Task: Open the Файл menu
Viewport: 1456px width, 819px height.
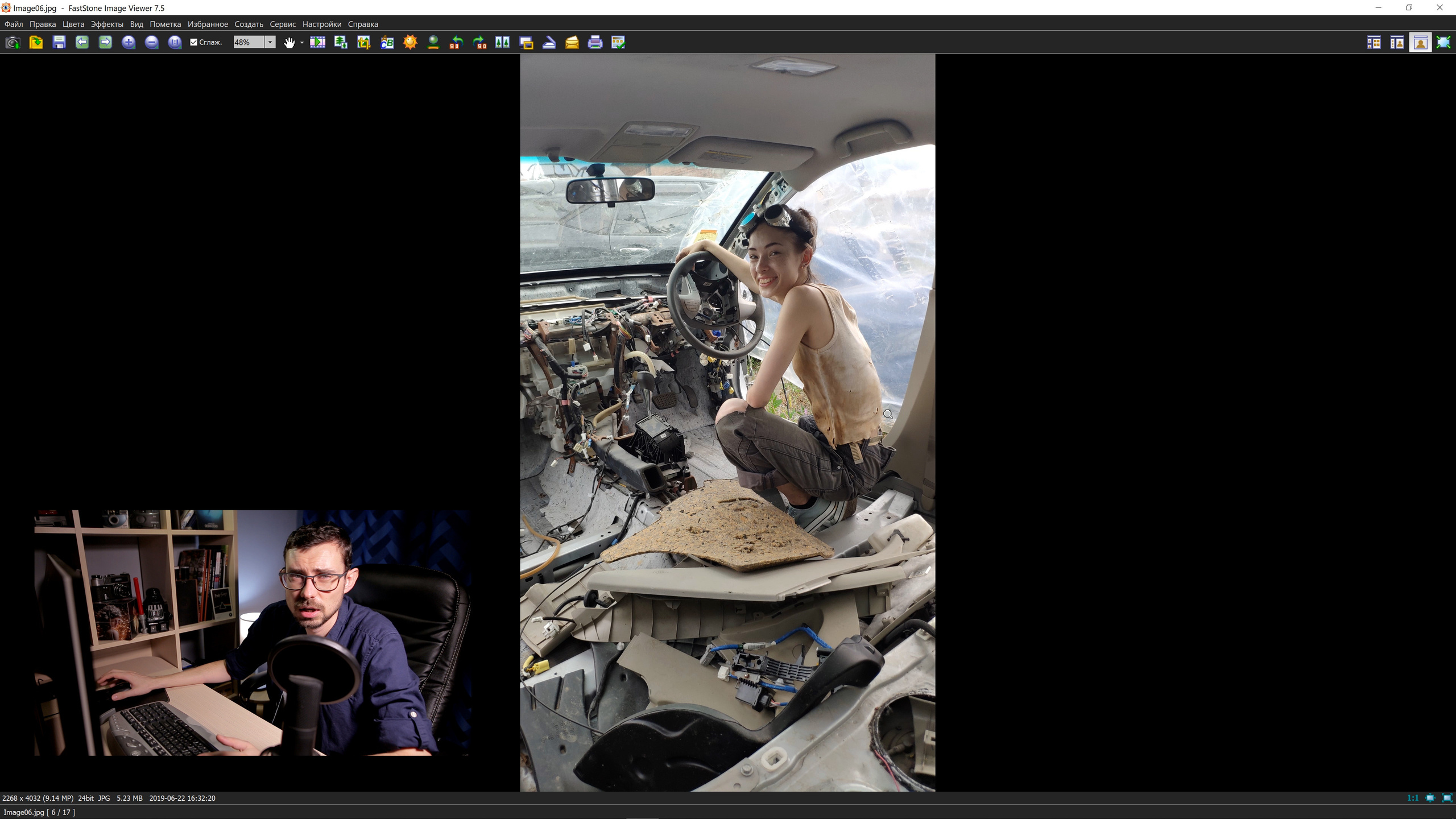Action: click(x=14, y=24)
